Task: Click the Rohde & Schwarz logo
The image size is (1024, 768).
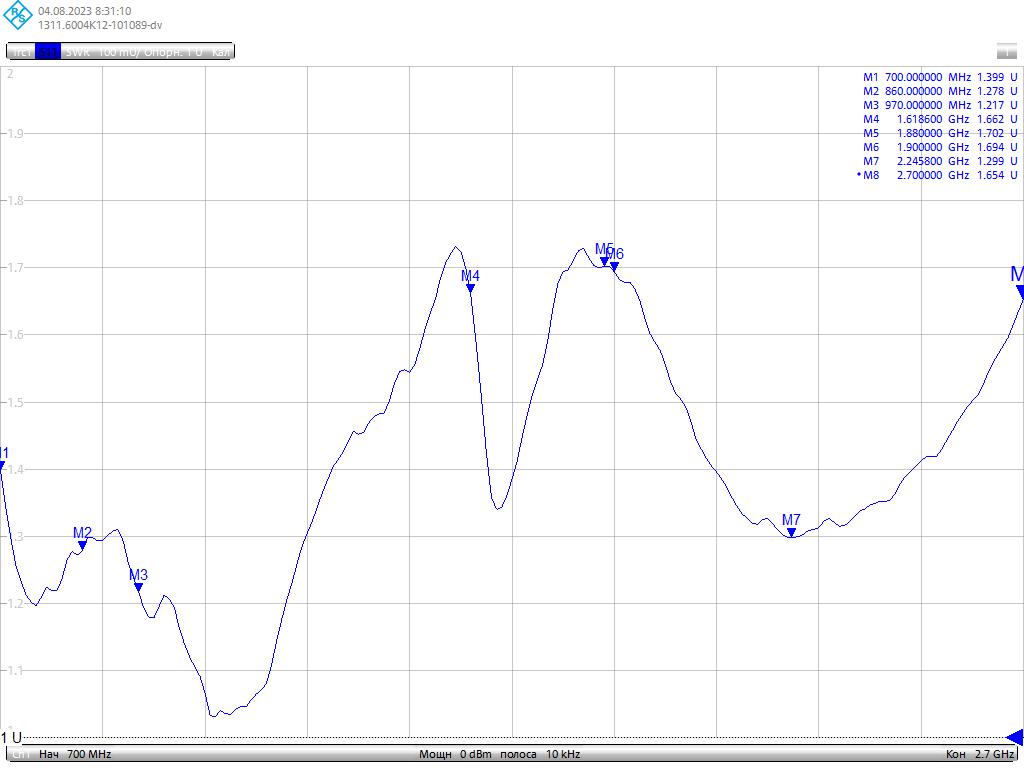Action: (x=18, y=16)
